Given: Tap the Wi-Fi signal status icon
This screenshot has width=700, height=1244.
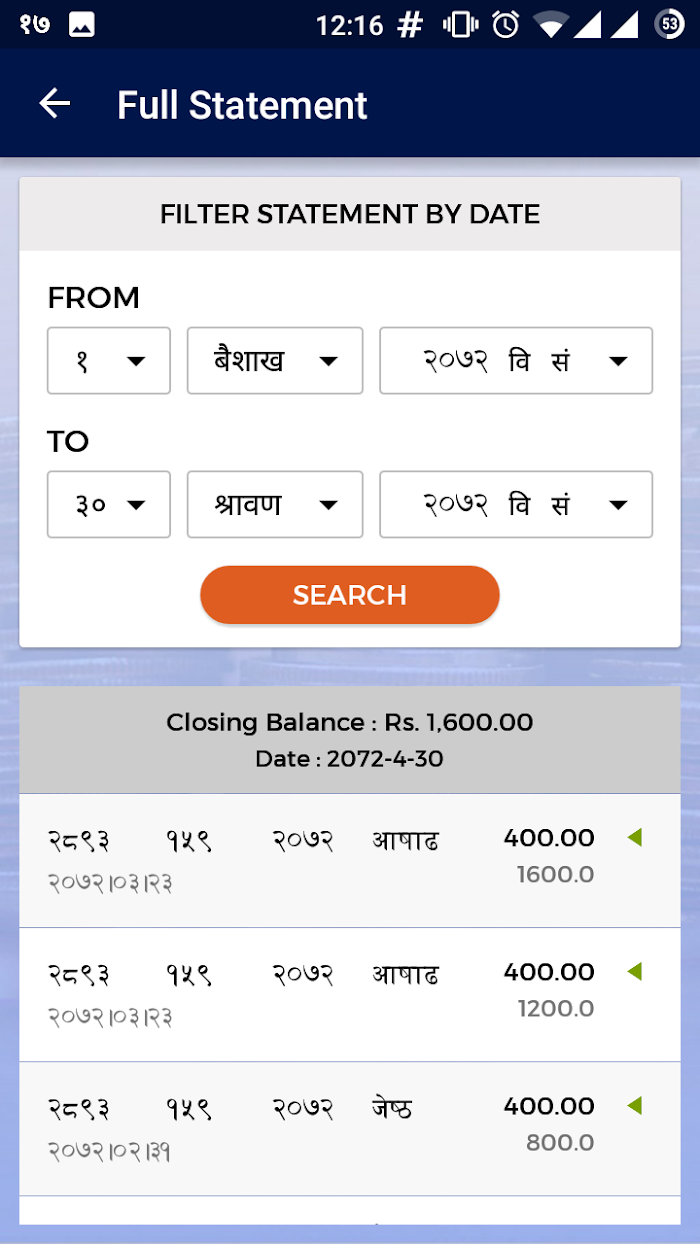Looking at the screenshot, I should [x=550, y=25].
